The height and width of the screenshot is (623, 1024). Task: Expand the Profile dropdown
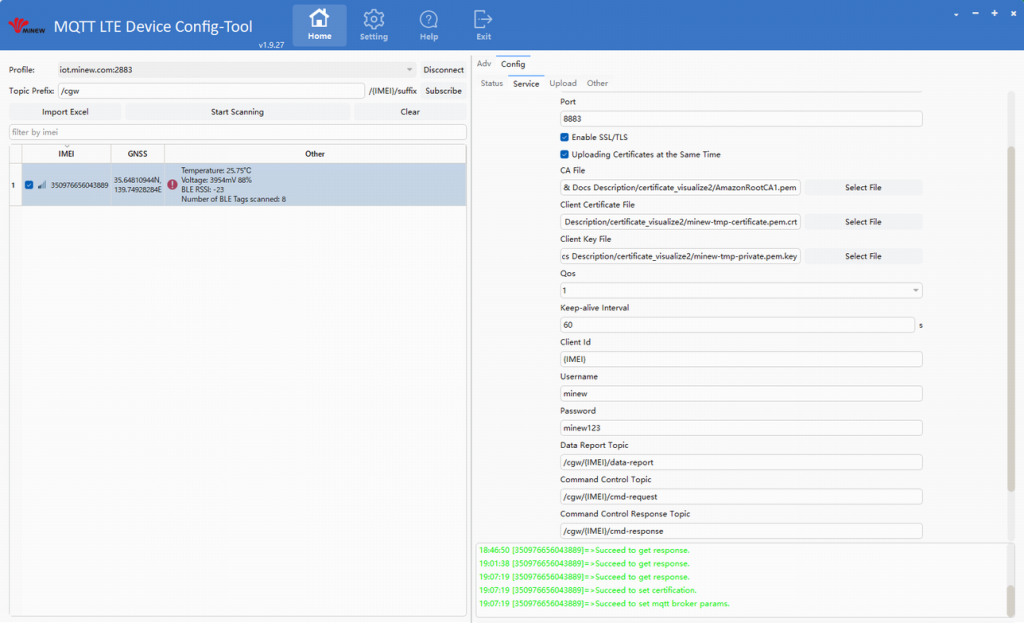coord(410,70)
